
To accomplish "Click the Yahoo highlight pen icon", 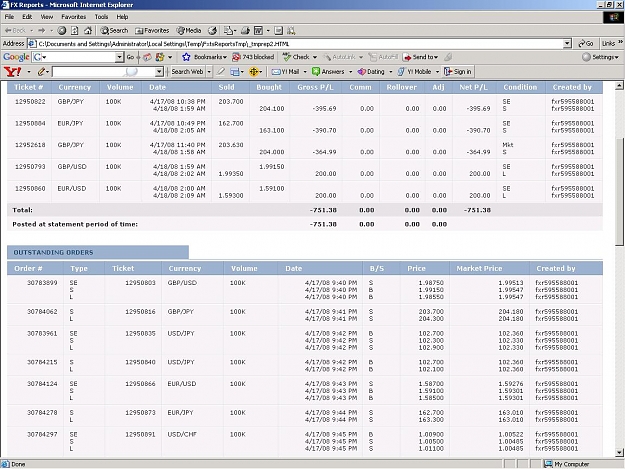I will pyautogui.click(x=220, y=72).
